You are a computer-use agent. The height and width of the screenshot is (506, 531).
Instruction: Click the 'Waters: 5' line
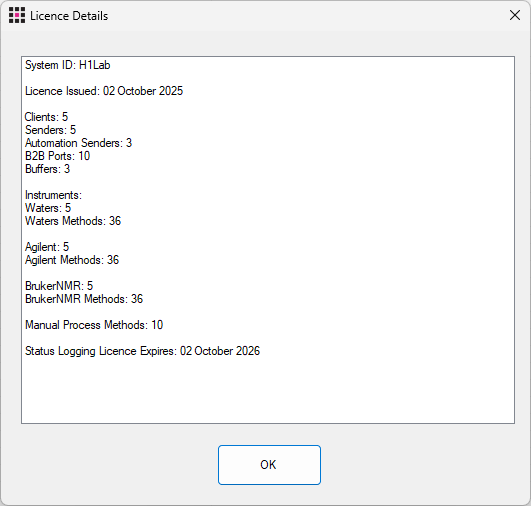48,208
